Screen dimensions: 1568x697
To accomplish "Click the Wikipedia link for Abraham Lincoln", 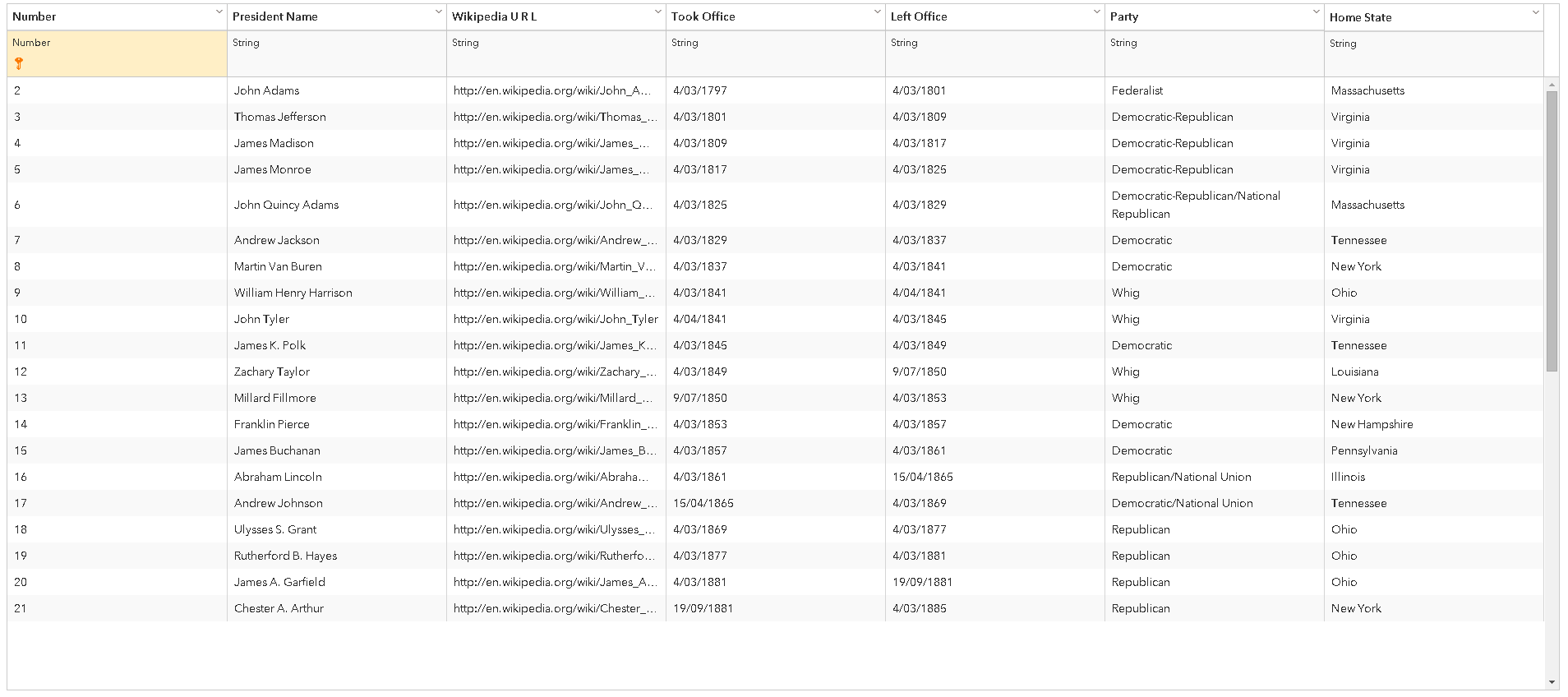I will point(551,477).
